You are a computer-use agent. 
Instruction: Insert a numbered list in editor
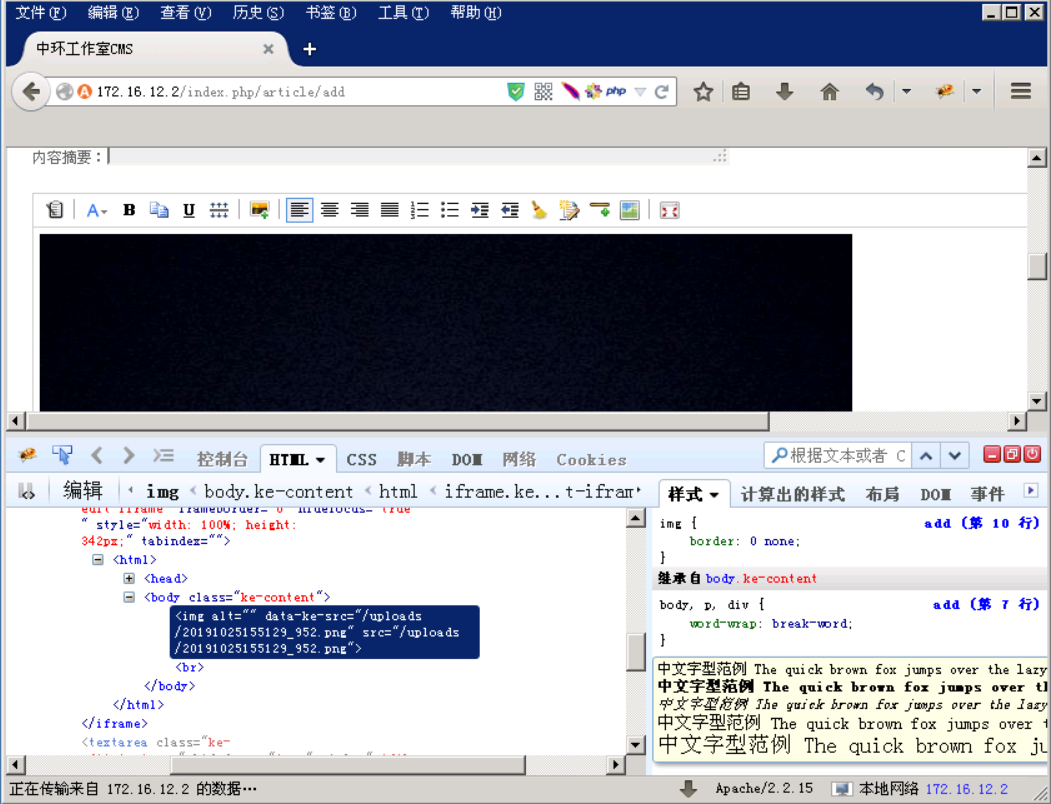point(420,210)
